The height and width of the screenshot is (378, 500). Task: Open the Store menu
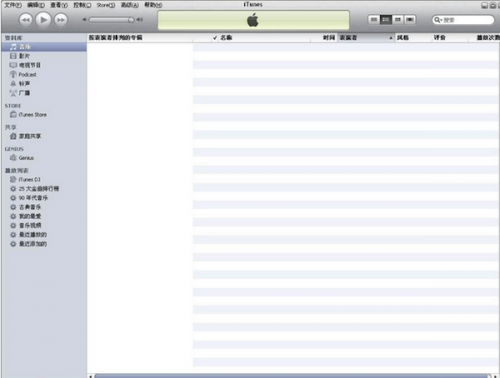tap(106, 5)
